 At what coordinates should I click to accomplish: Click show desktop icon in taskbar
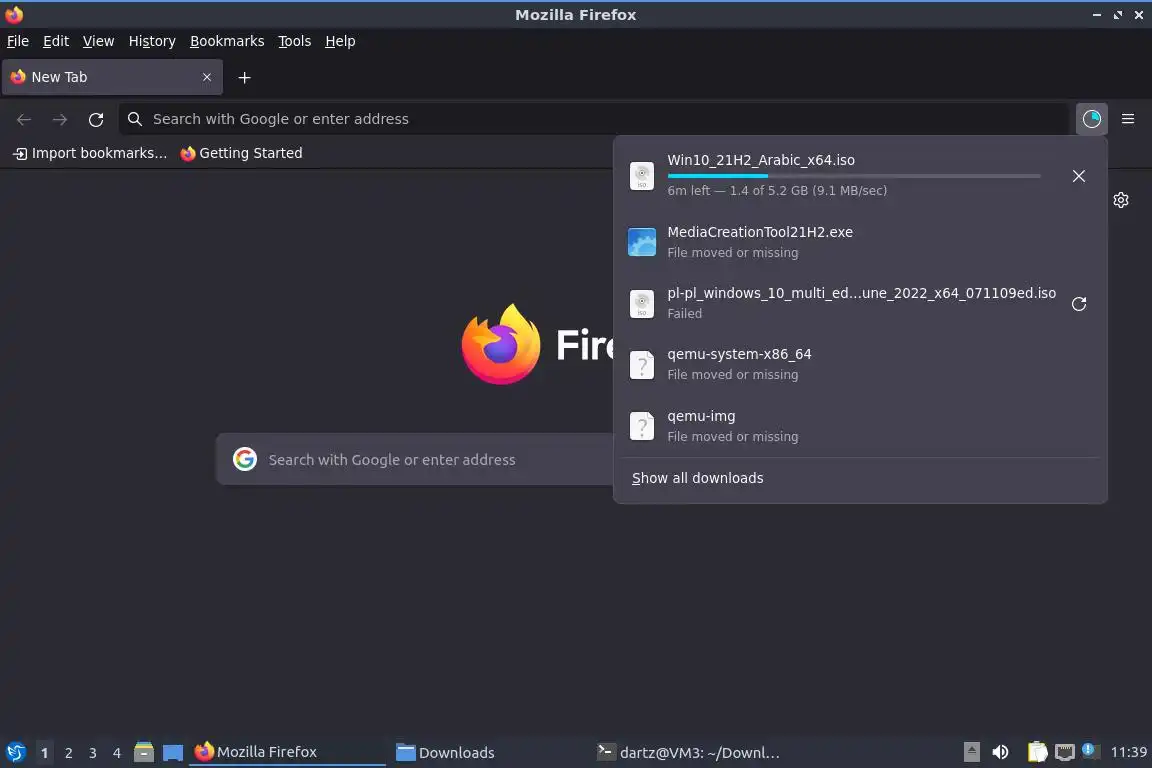coord(173,753)
